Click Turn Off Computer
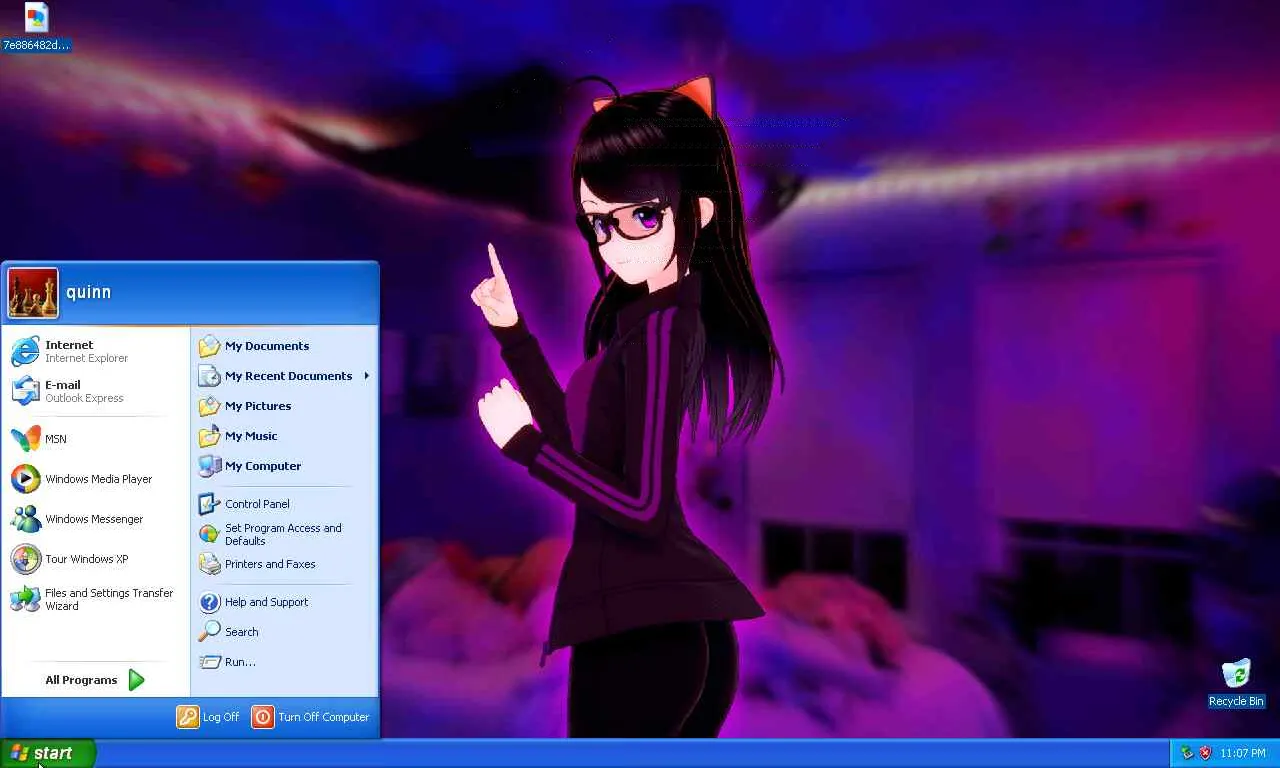This screenshot has height=768, width=1280. point(310,717)
